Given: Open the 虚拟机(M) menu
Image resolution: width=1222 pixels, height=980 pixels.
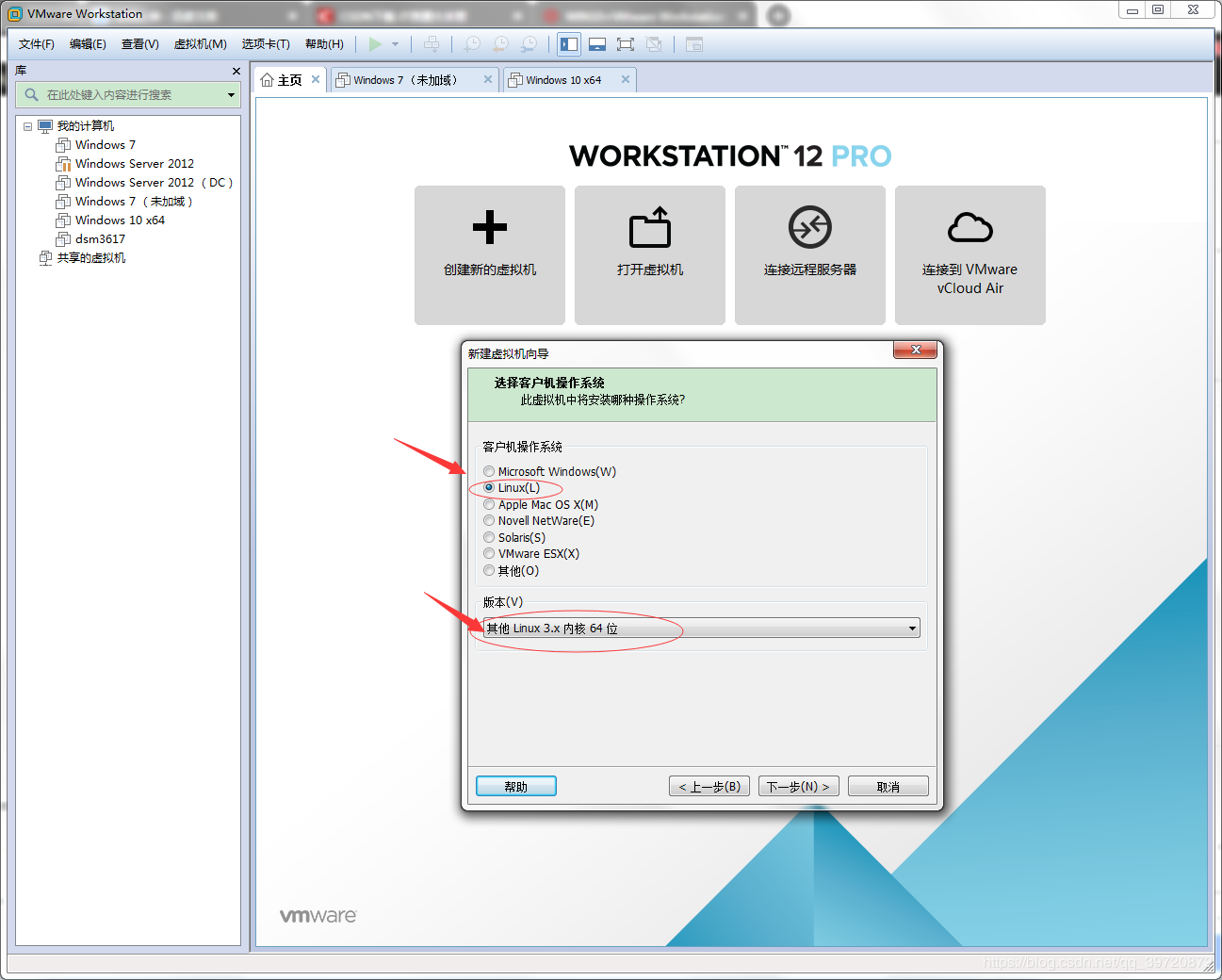Looking at the screenshot, I should (201, 44).
